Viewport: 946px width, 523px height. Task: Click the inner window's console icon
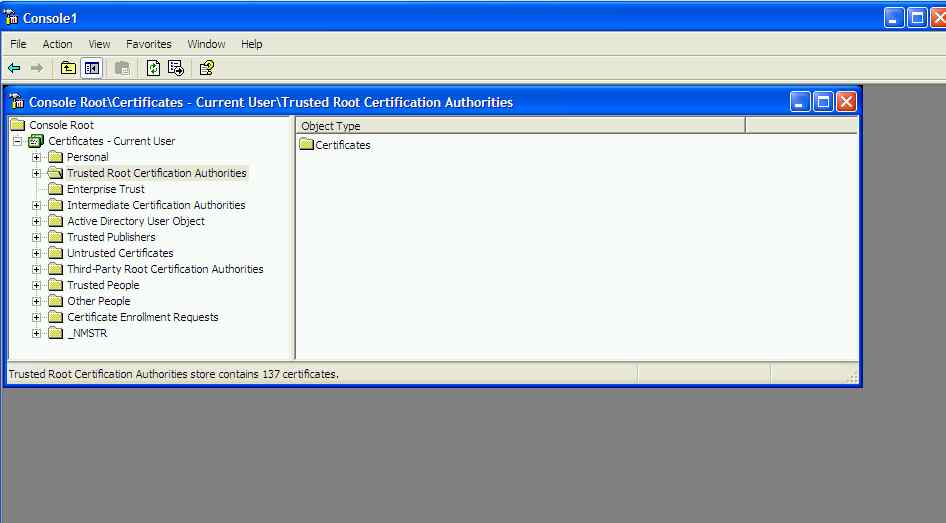tap(17, 102)
